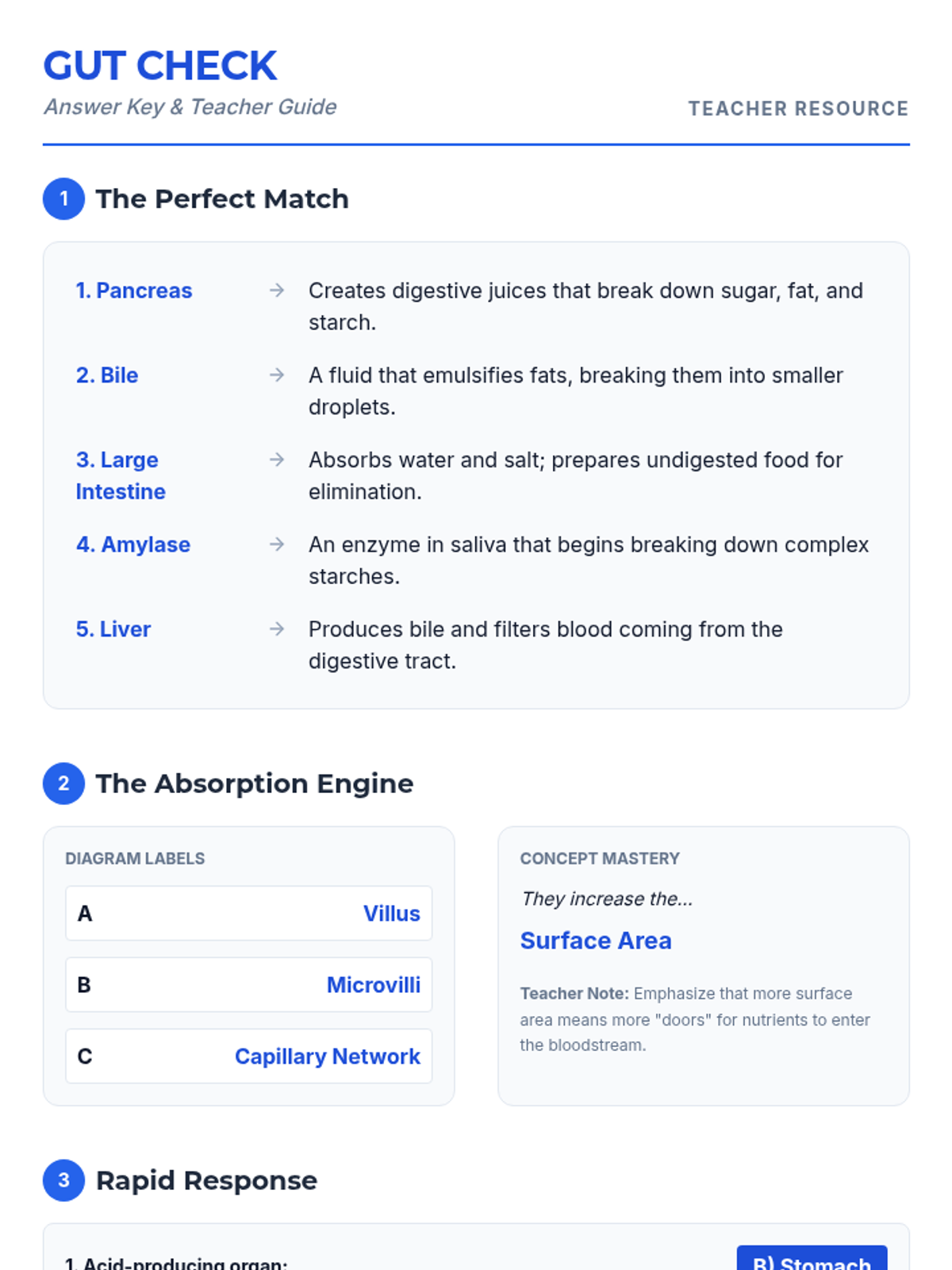Click the arrow icon beside Bile
952x1270 pixels.
[277, 375]
